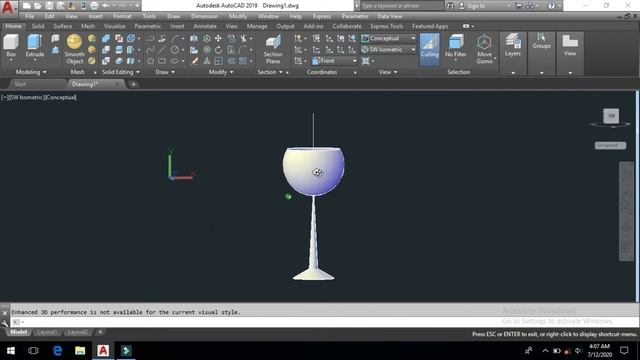The image size is (640, 360).
Task: Open File Explorer from taskbar
Action: [80, 351]
